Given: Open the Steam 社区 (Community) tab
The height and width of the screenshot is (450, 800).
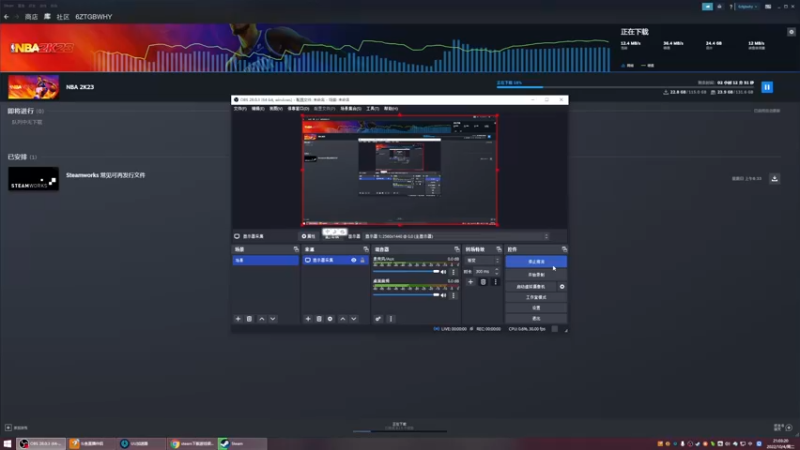Looking at the screenshot, I should [63, 17].
